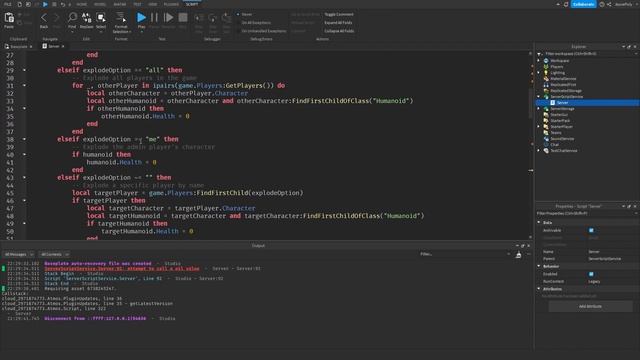Screen dimensions: 640x360
Task: Collapse the code fold at line 43
Action: (24, 178)
